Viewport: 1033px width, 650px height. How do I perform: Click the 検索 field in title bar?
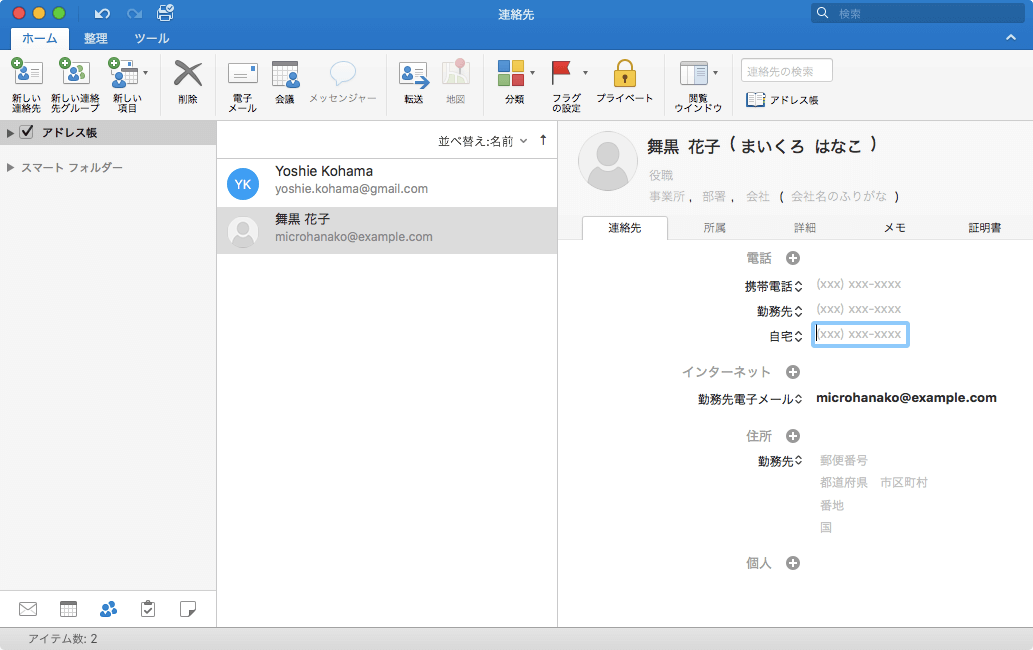(918, 13)
